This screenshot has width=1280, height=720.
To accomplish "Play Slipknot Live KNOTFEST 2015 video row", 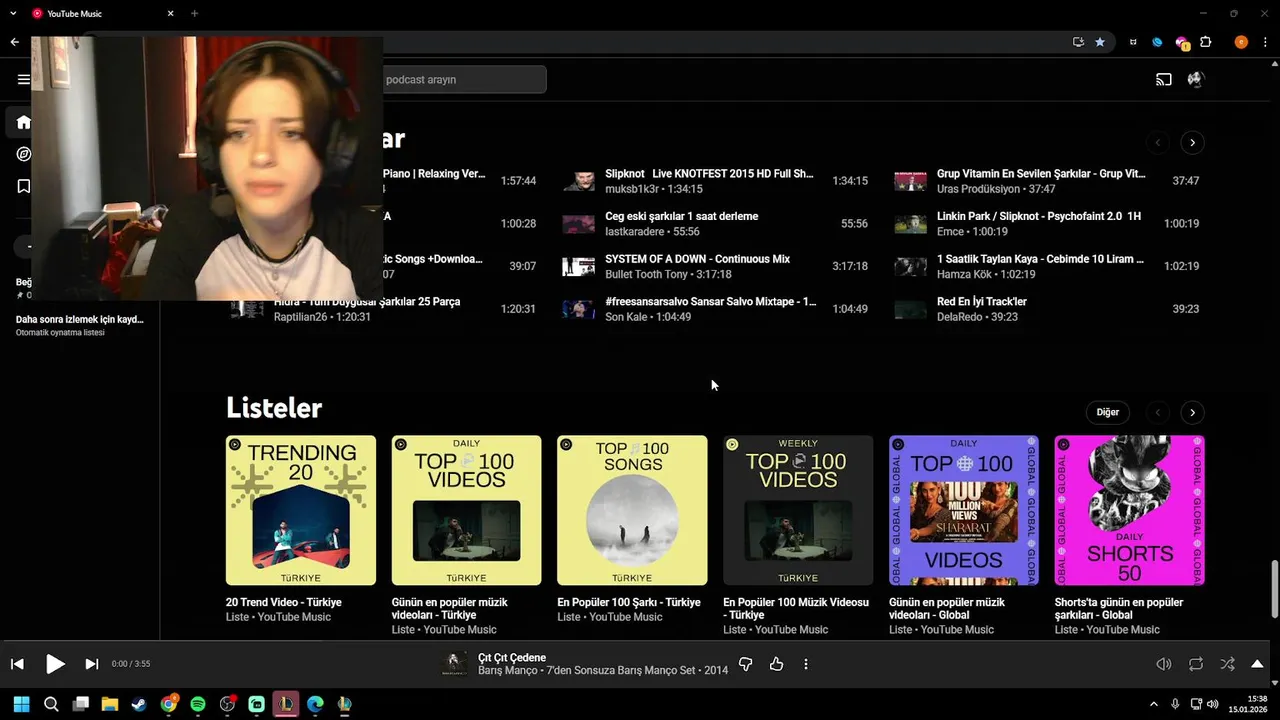I will click(x=715, y=181).
